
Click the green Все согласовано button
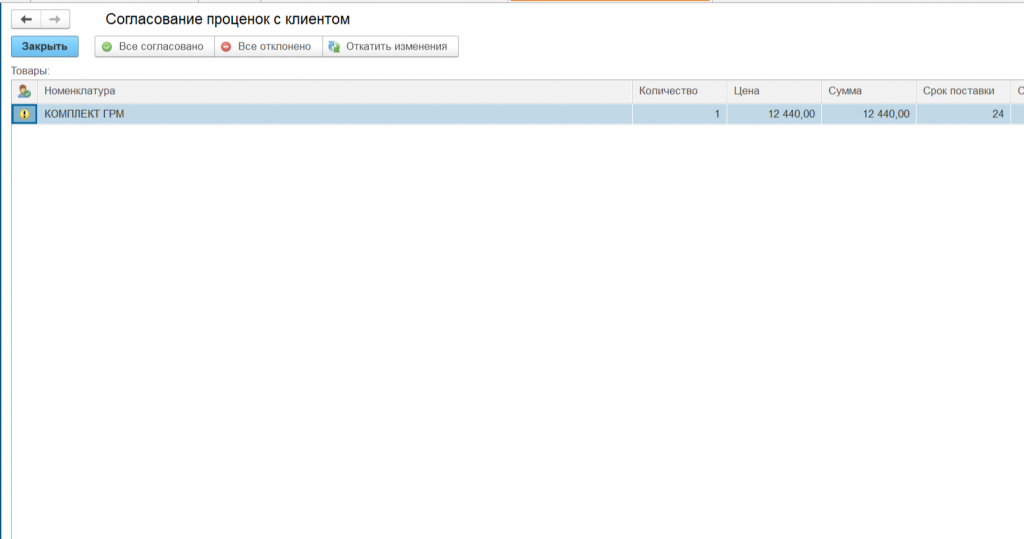[x=154, y=47]
